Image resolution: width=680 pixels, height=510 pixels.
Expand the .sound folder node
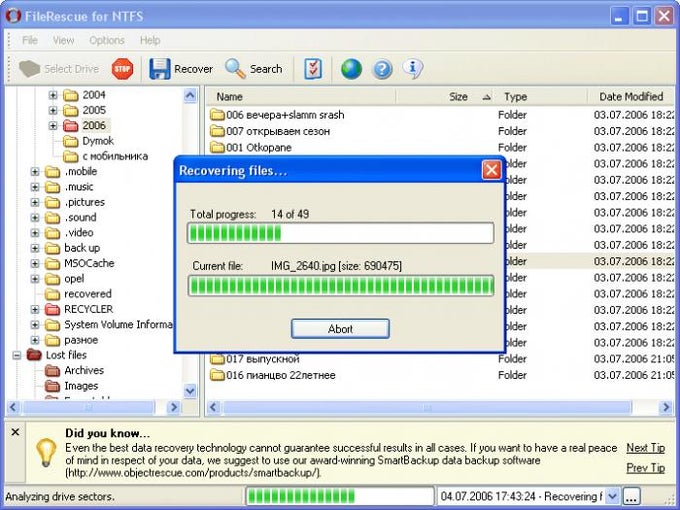35,218
